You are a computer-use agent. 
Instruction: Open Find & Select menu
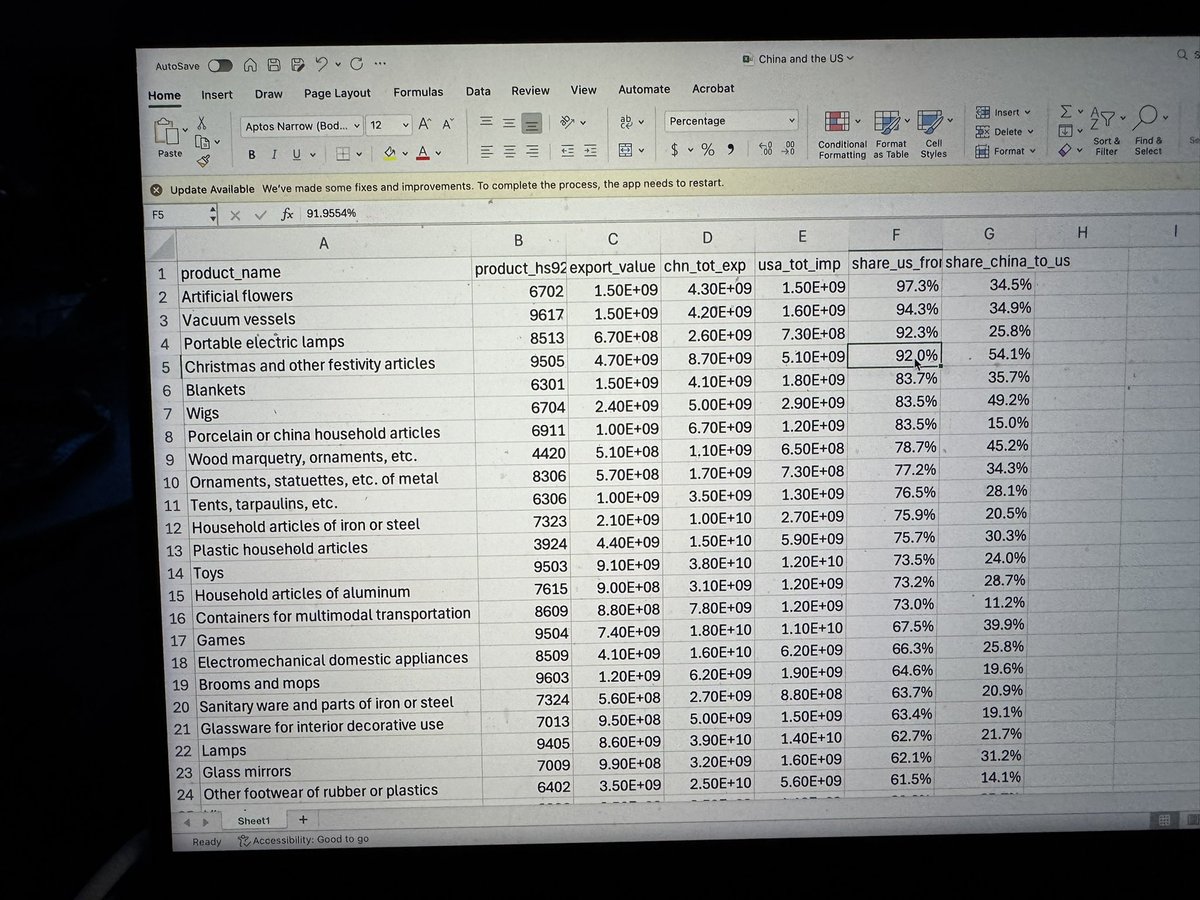pyautogui.click(x=1148, y=131)
